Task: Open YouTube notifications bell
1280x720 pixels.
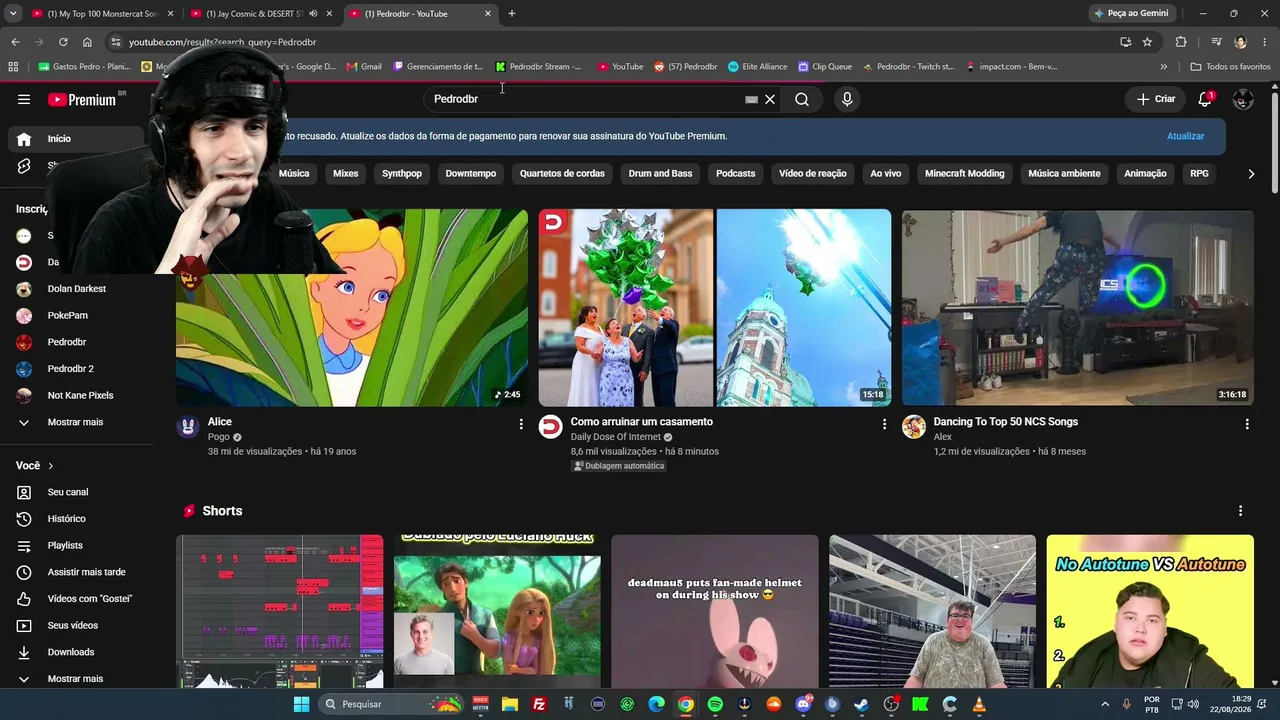Action: (1205, 99)
